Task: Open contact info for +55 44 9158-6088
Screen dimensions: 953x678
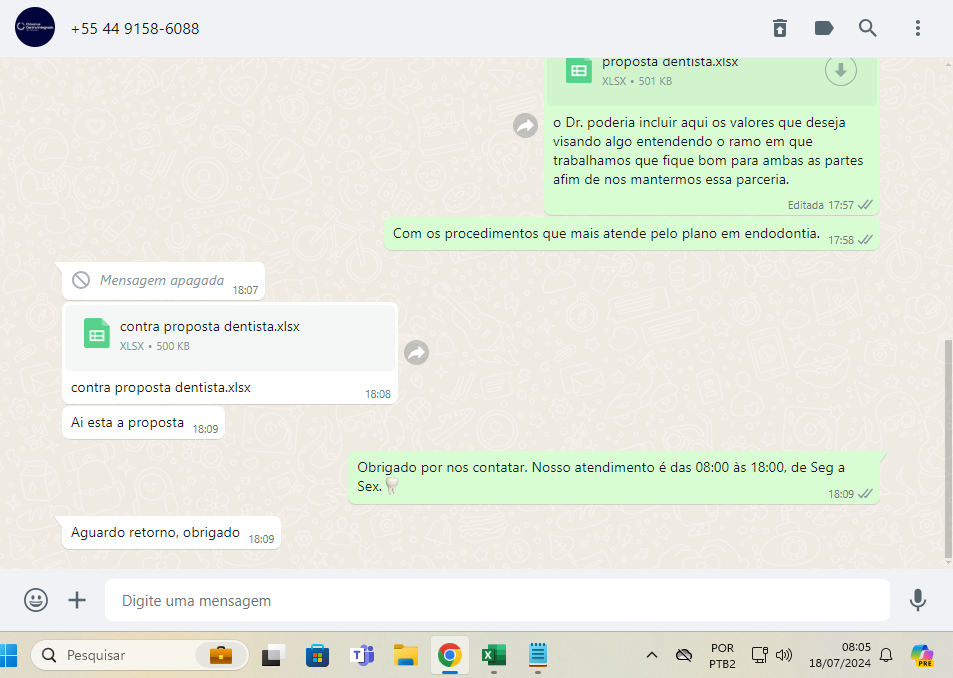Action: click(x=135, y=29)
